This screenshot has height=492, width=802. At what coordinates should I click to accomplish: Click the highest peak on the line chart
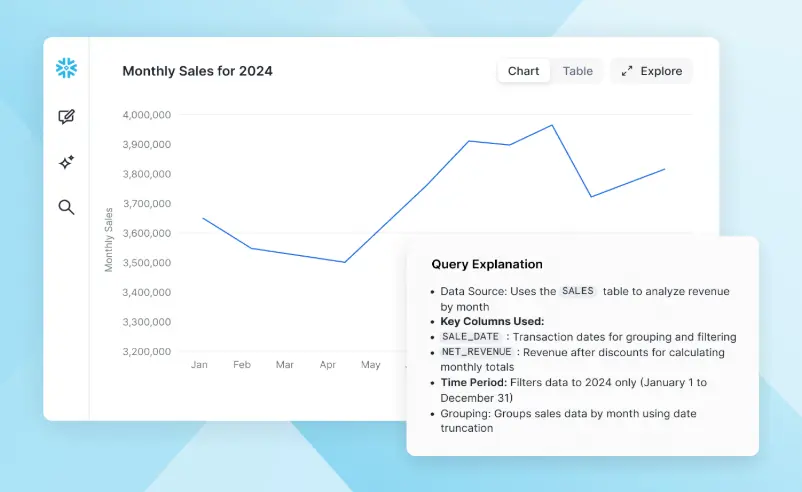click(x=552, y=125)
